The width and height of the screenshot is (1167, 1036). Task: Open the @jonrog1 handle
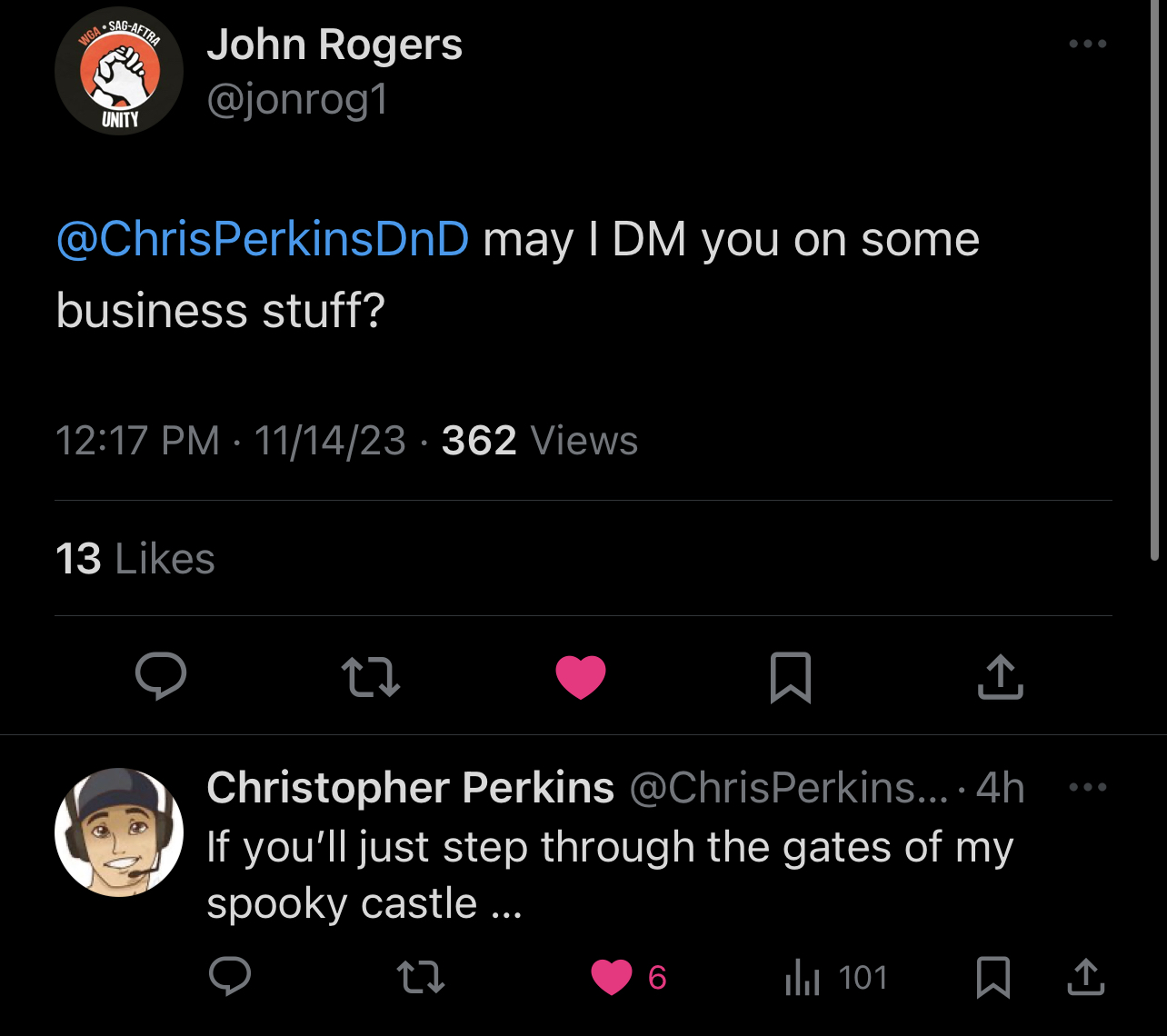click(297, 99)
